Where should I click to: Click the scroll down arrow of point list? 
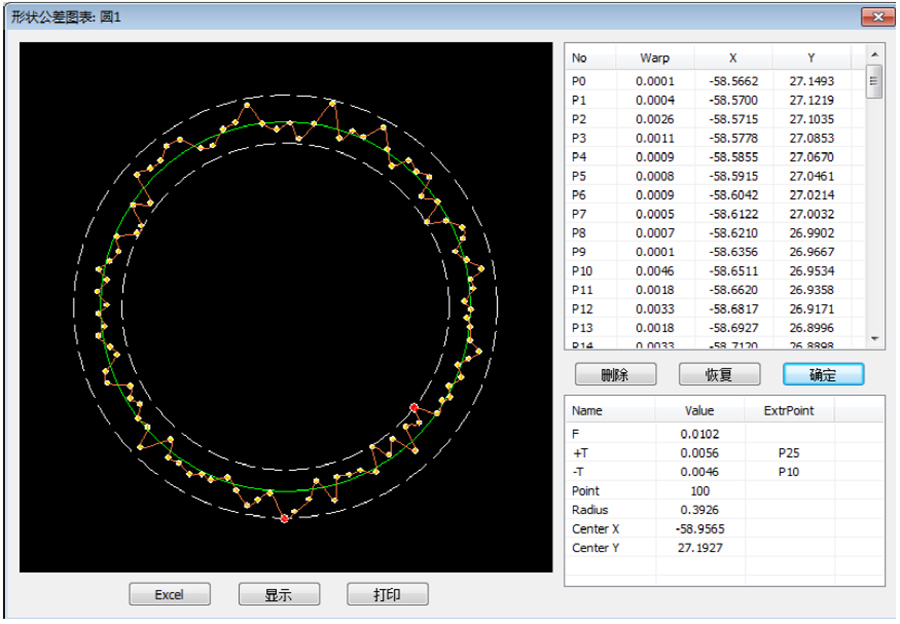[875, 340]
